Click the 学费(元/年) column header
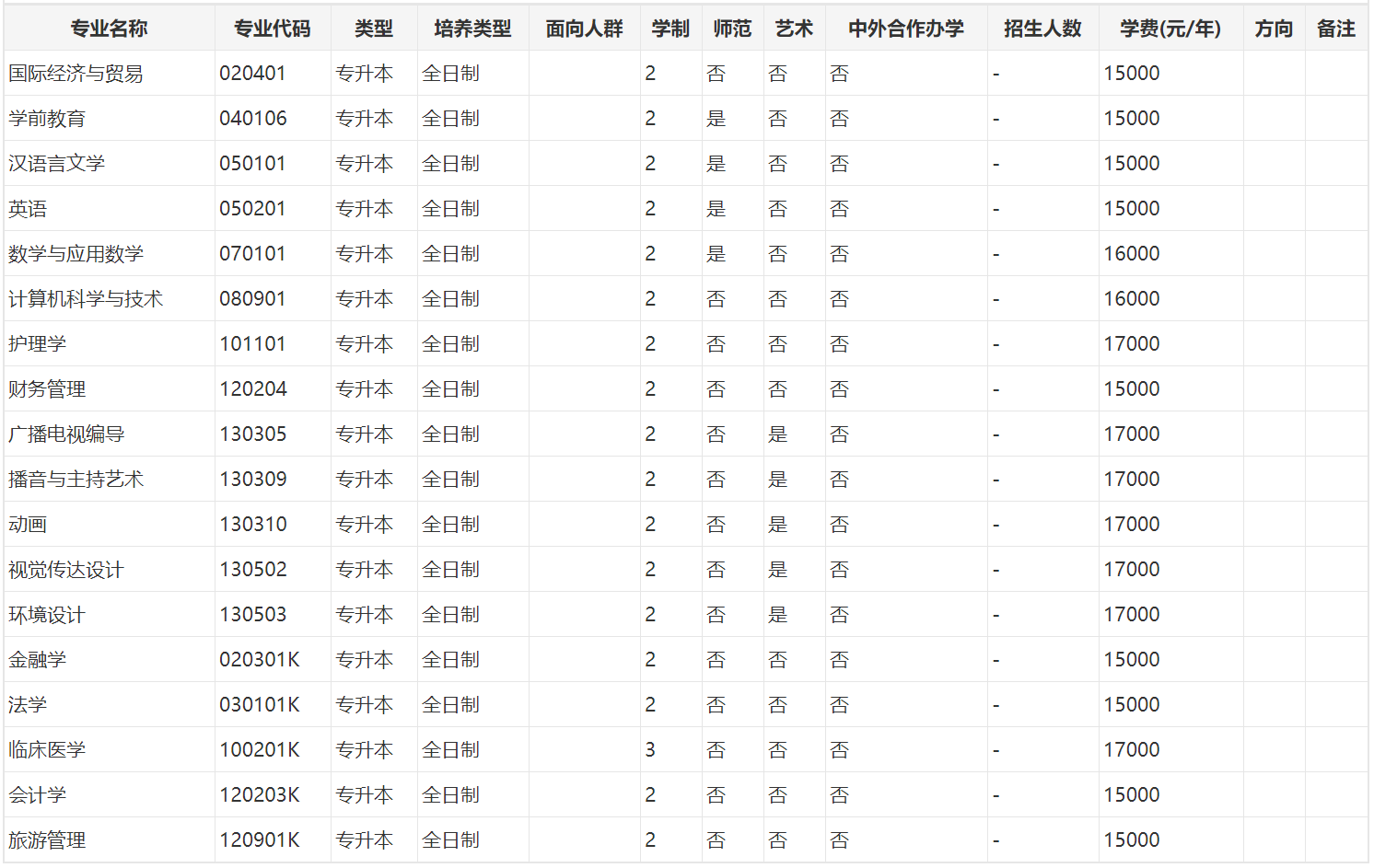1374x868 pixels. [x=1170, y=29]
